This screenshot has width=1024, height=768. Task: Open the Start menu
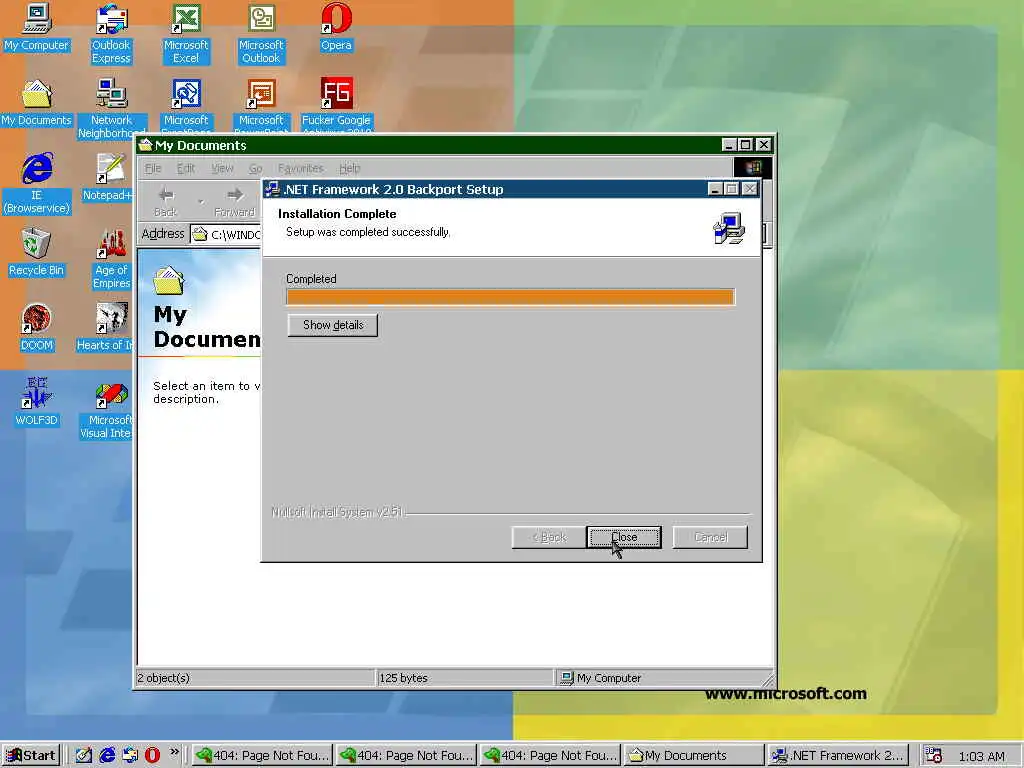[x=31, y=755]
